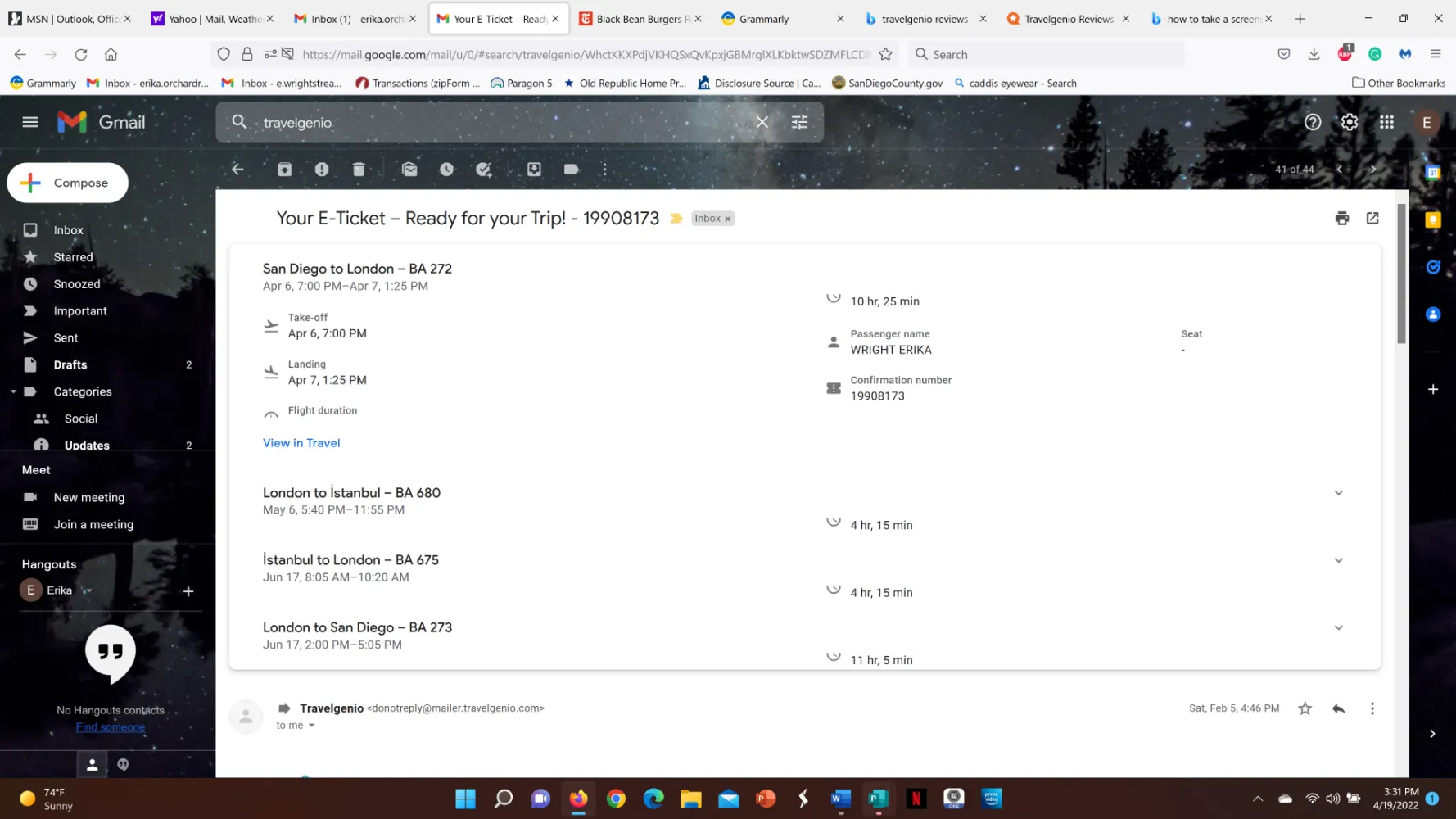Open the More options three-dot toolbar menu

(x=604, y=169)
